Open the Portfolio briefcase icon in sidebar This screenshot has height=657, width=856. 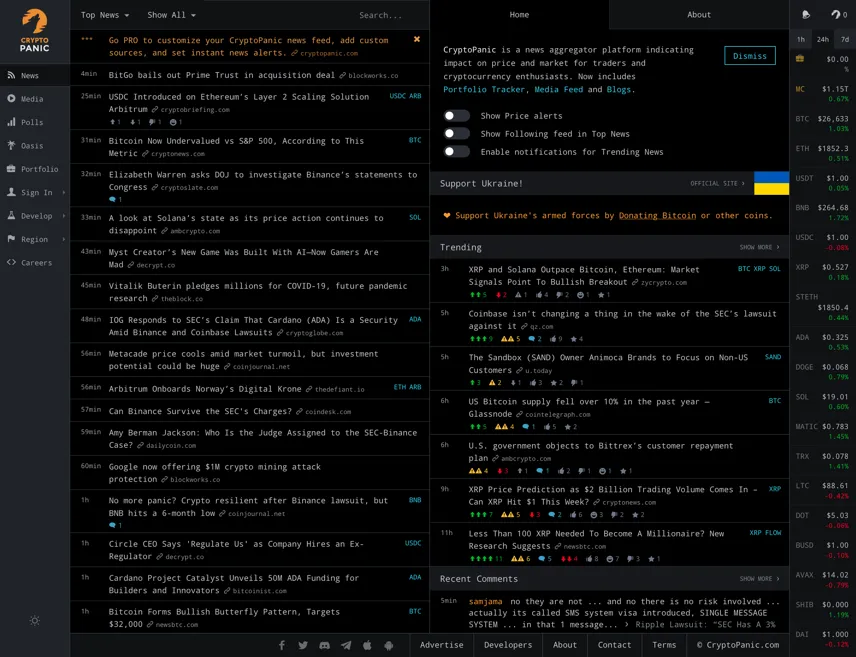point(11,169)
